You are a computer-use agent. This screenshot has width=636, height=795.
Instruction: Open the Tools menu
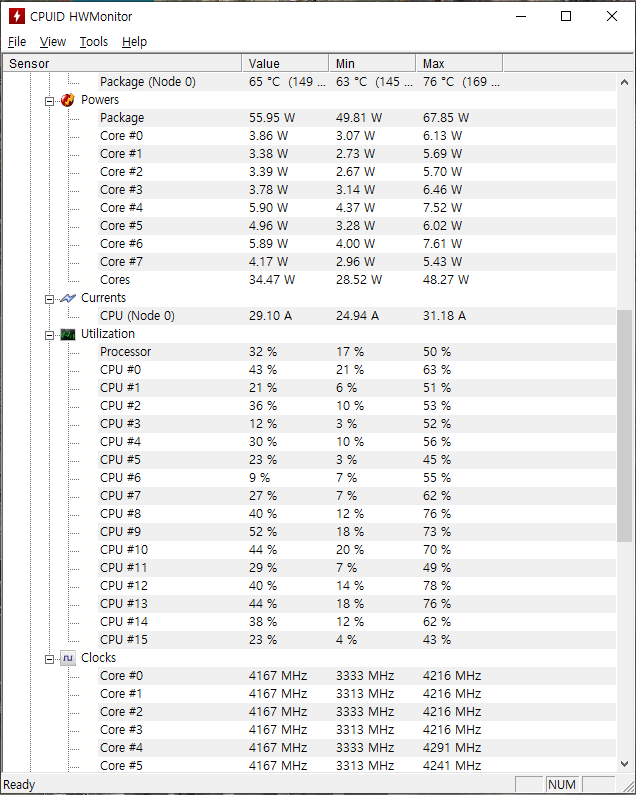pyautogui.click(x=94, y=42)
